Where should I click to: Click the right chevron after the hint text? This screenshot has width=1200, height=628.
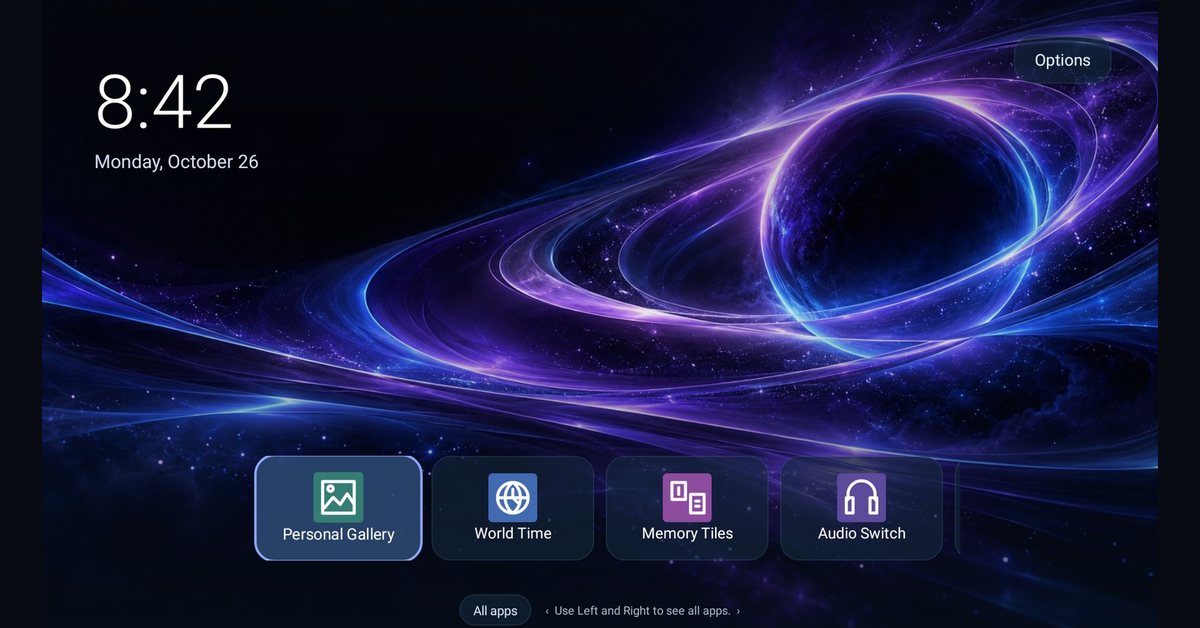(x=738, y=610)
